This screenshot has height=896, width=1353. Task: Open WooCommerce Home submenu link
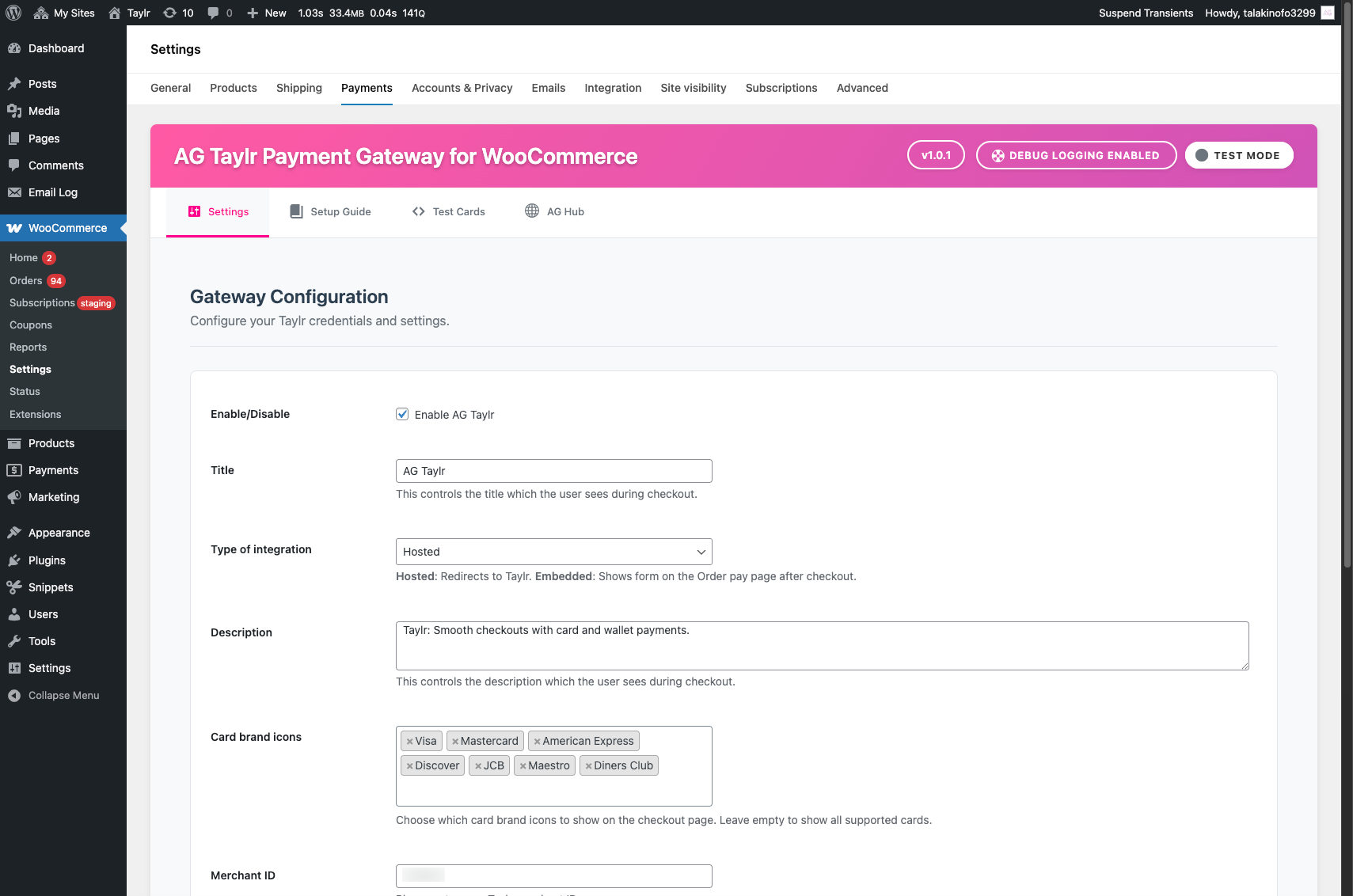(x=24, y=258)
